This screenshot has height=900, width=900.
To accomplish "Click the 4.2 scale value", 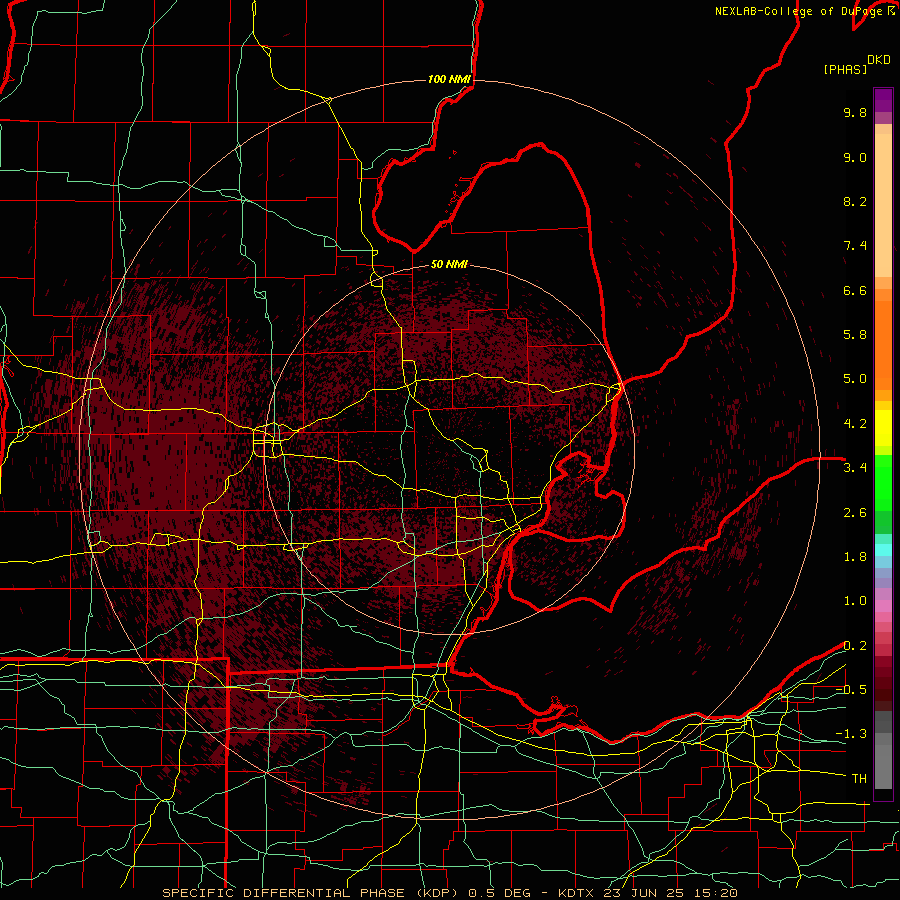I will [855, 424].
